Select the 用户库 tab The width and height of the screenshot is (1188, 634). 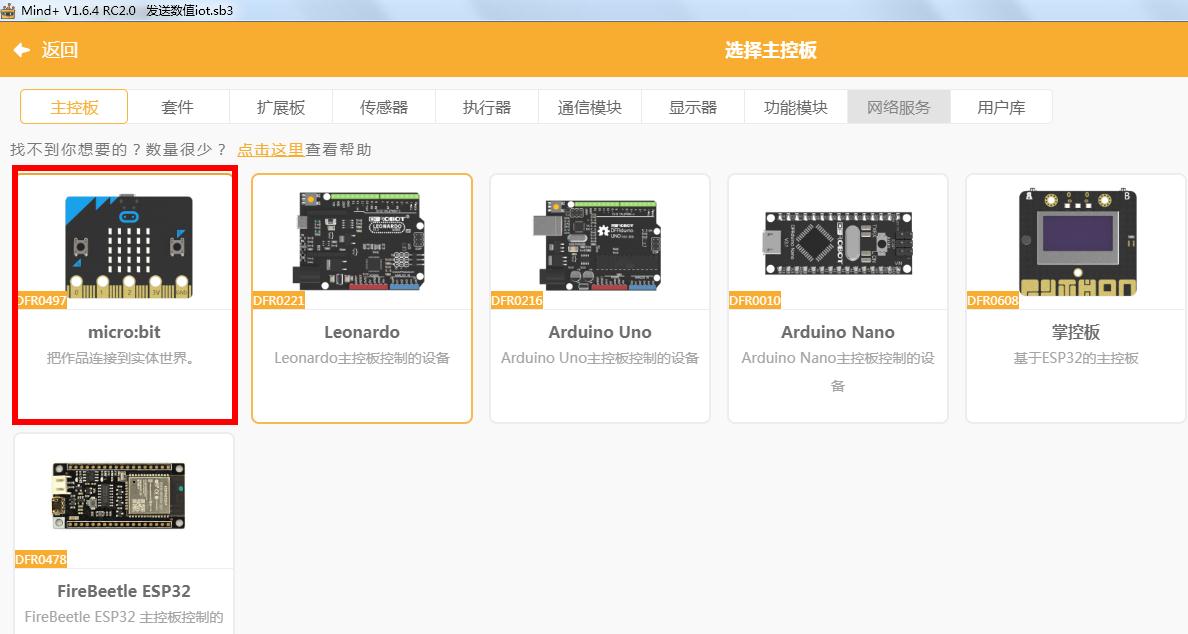click(x=1001, y=107)
